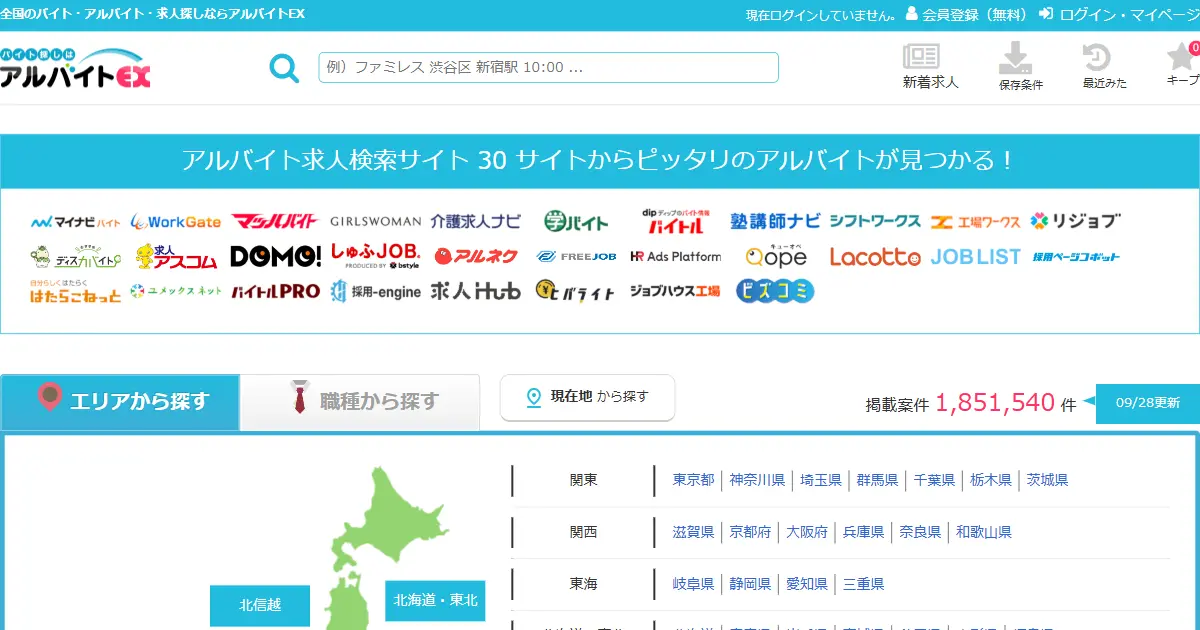The height and width of the screenshot is (630, 1200).
Task: Click the はたらこねっと logo
Action: click(x=76, y=292)
